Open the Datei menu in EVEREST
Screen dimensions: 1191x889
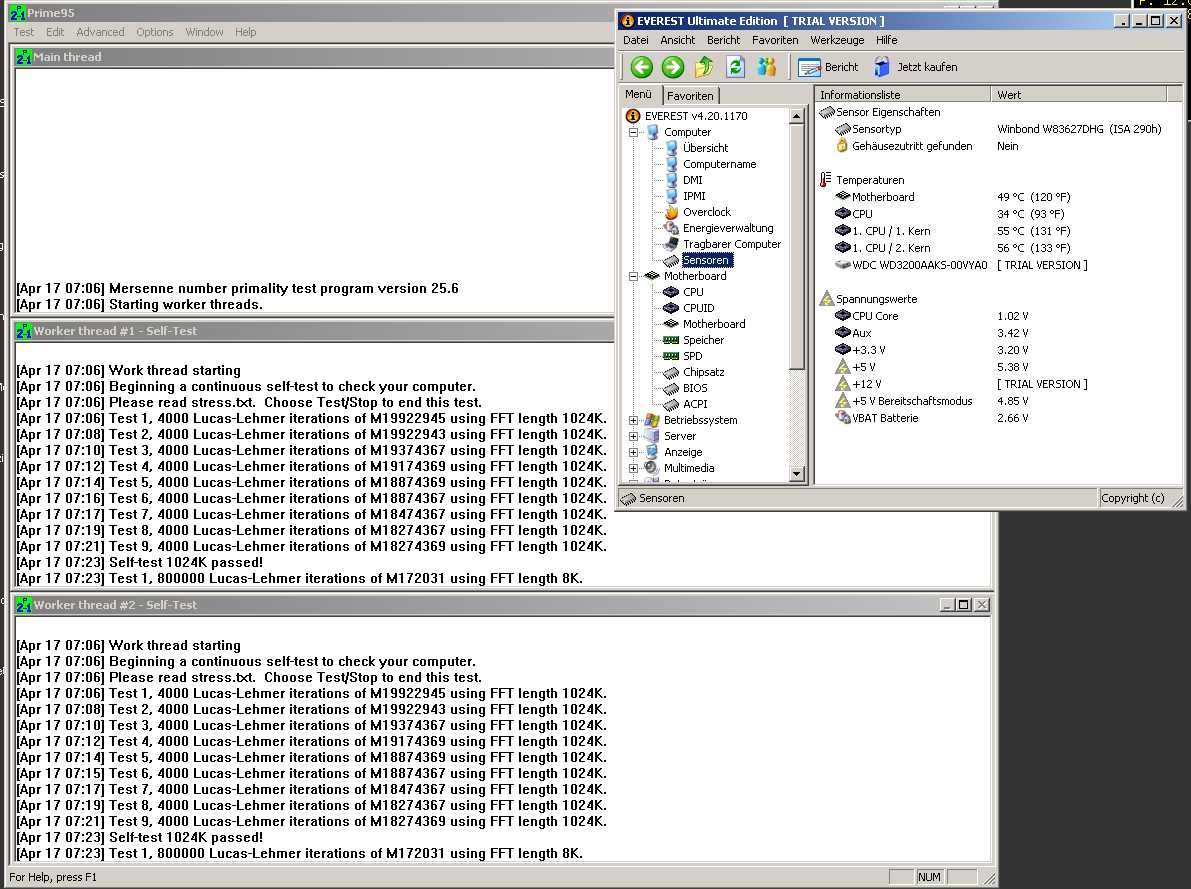[x=636, y=40]
